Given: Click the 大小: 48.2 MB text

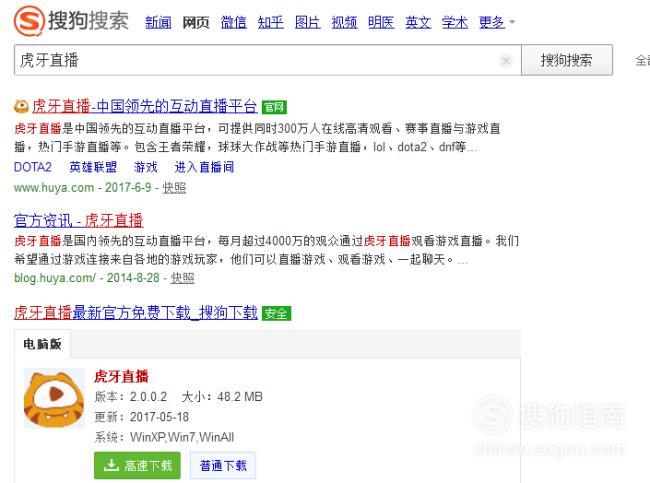Looking at the screenshot, I should point(222,397).
